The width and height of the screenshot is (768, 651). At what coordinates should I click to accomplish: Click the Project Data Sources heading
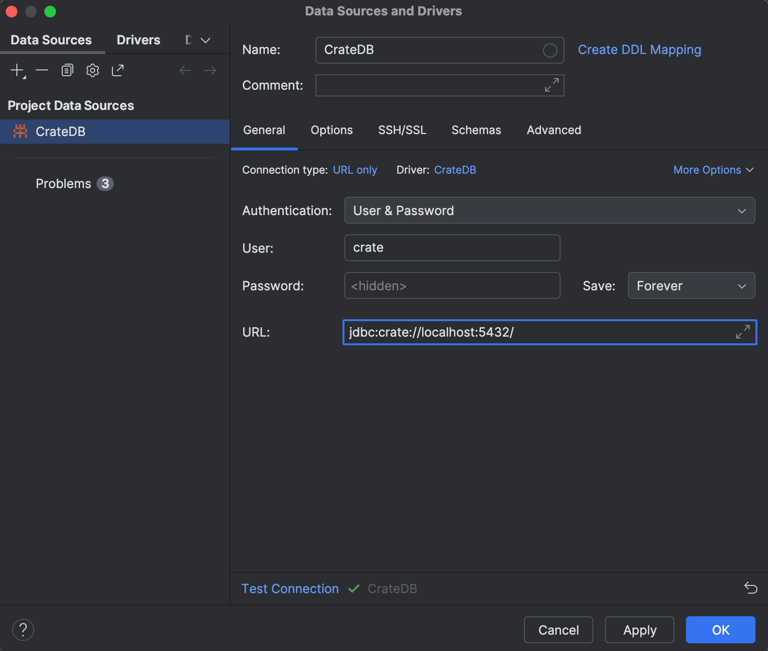[x=71, y=105]
